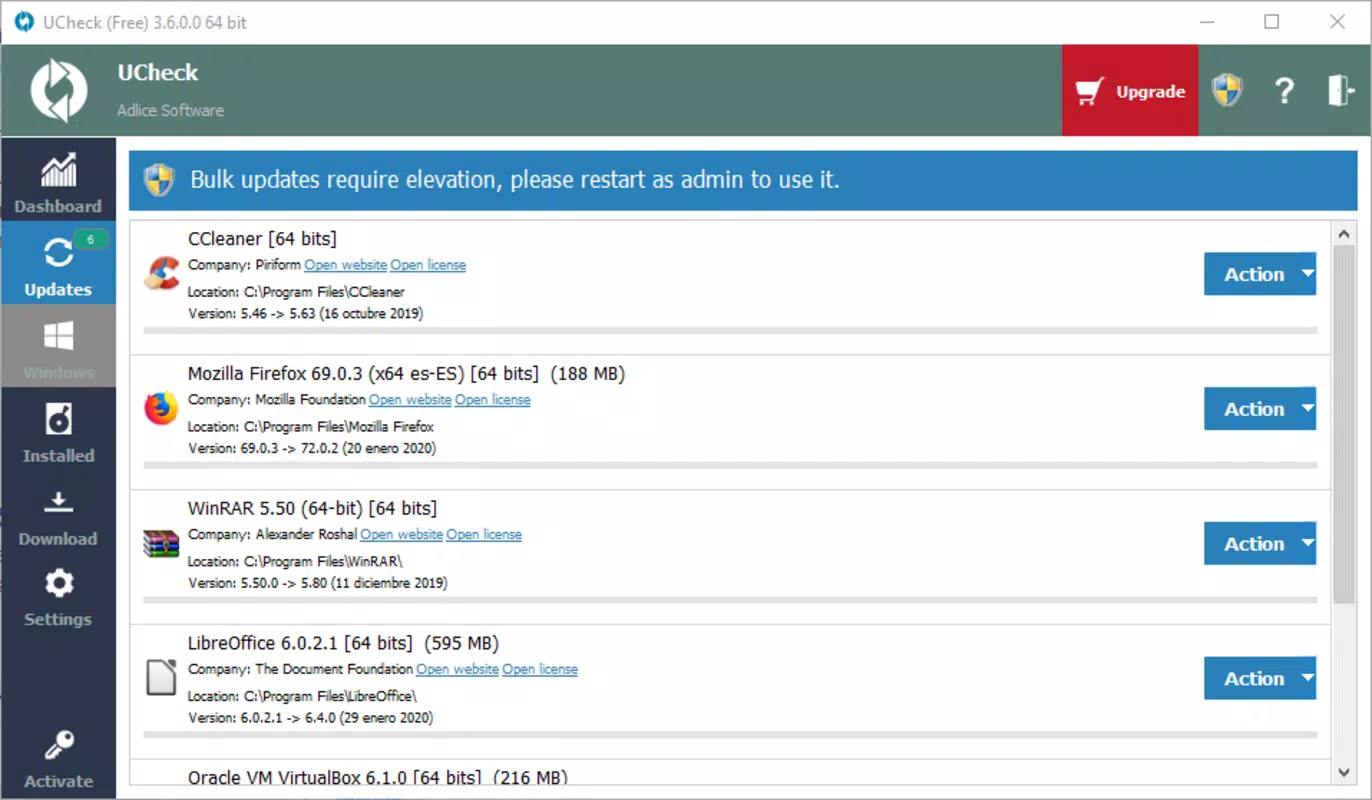Open website link for CCleaner
1372x800 pixels.
pyautogui.click(x=345, y=265)
